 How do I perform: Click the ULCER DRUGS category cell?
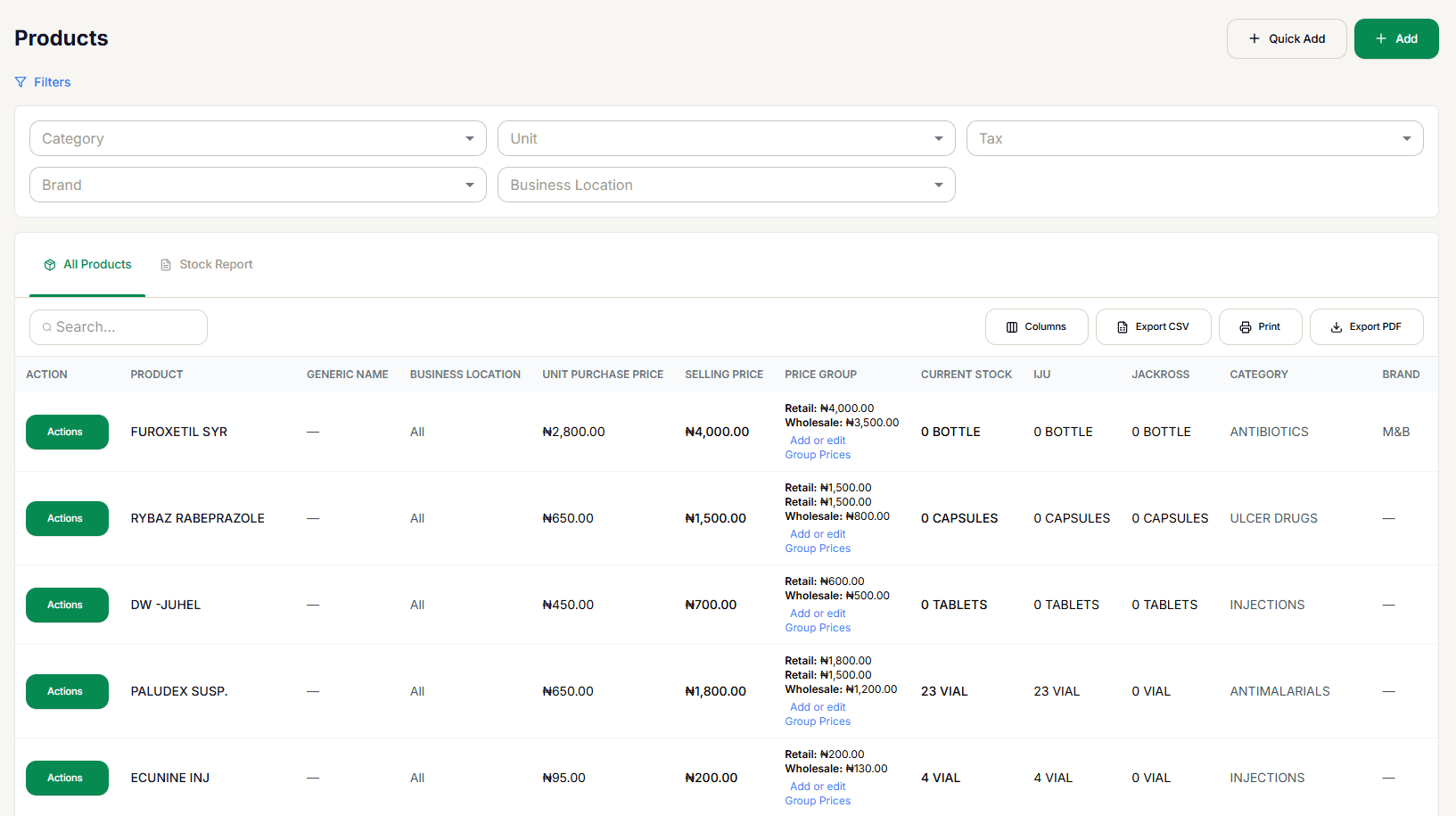coord(1274,518)
